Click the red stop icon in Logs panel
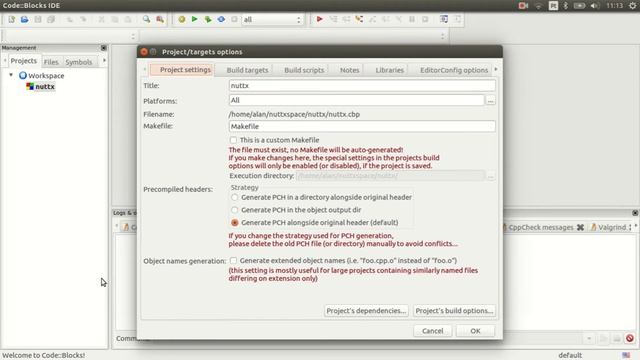The image size is (640, 360). [x=630, y=338]
